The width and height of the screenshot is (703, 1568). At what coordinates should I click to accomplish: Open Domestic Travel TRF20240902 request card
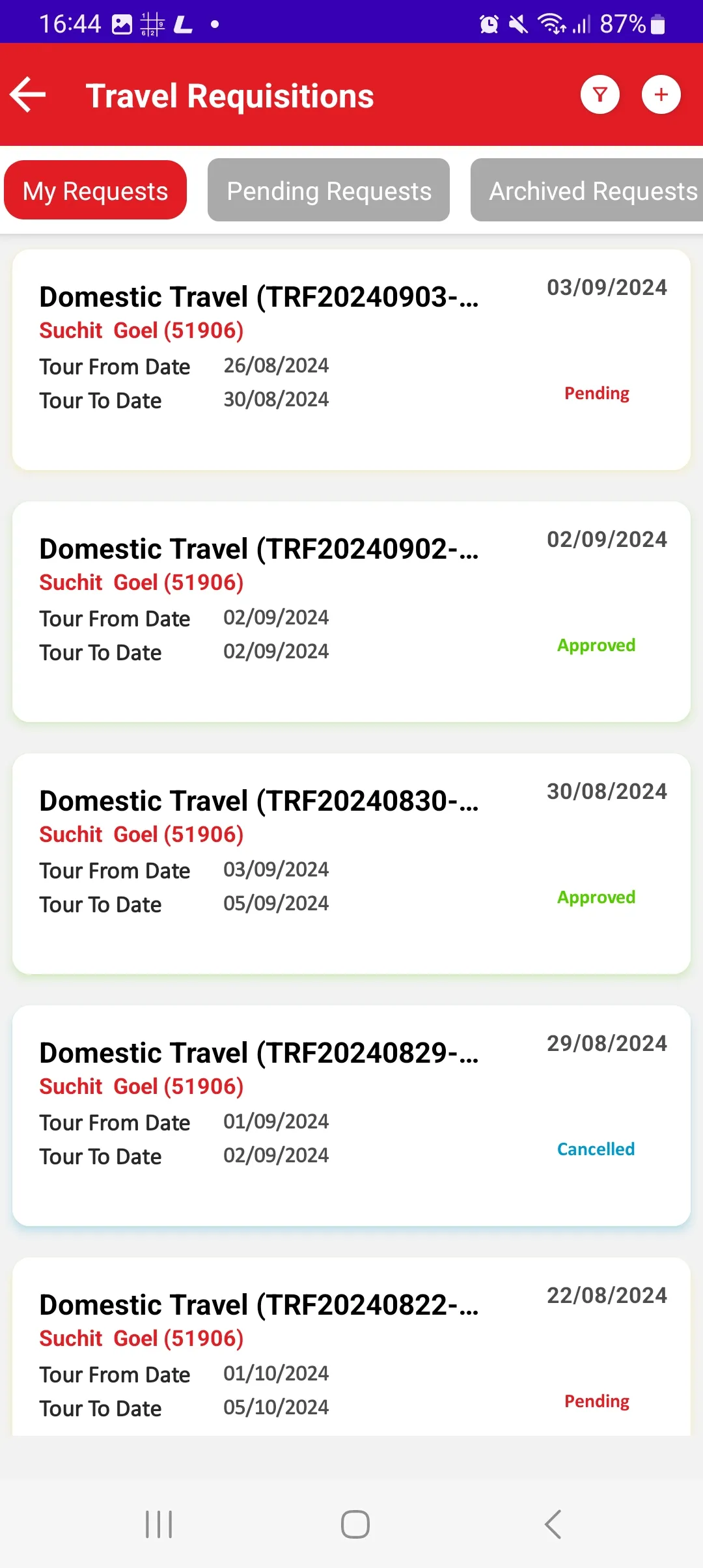[351, 612]
